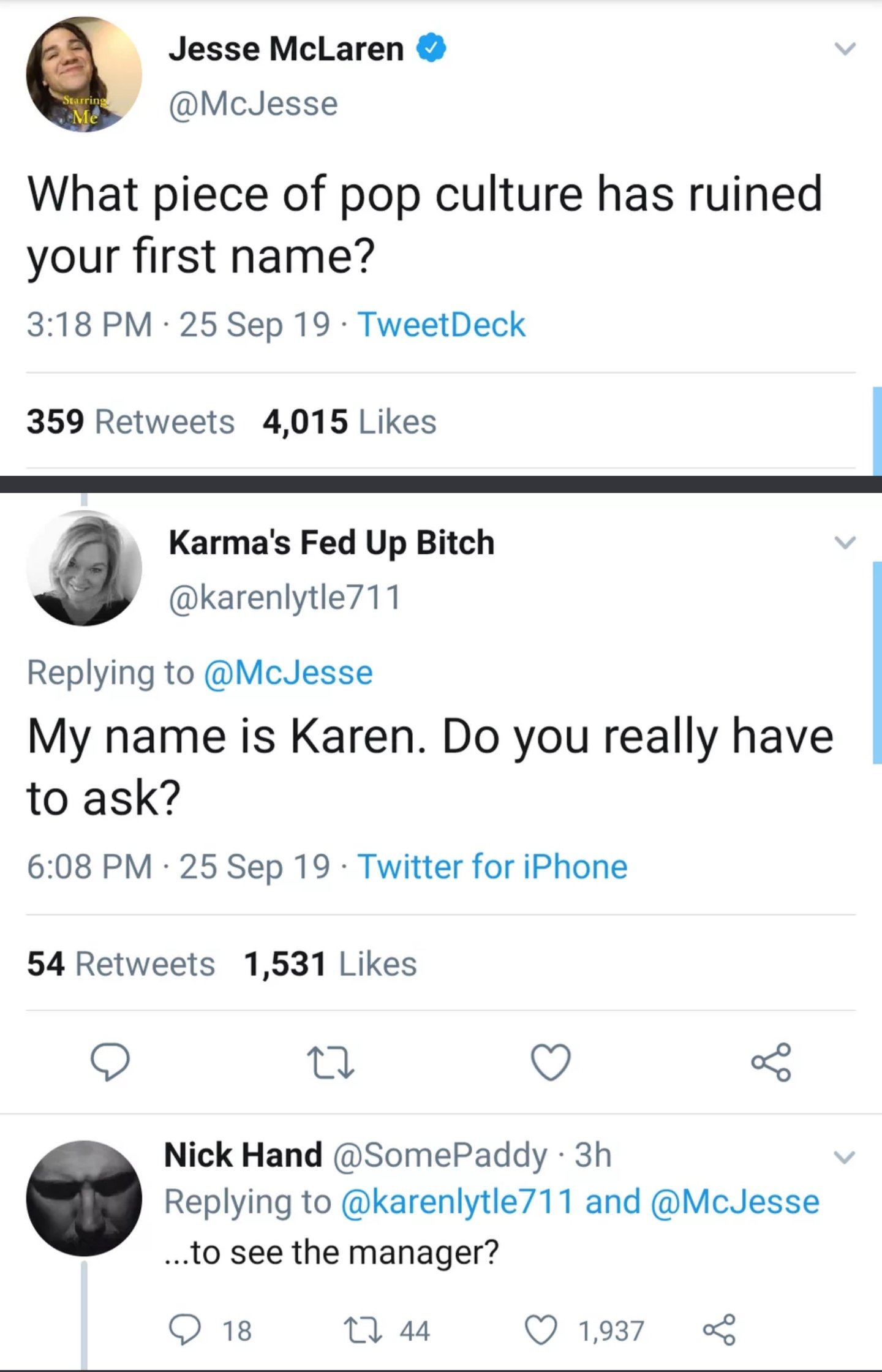The width and height of the screenshot is (882, 1372).
Task: Open the TweetDeck source link
Action: (x=442, y=324)
